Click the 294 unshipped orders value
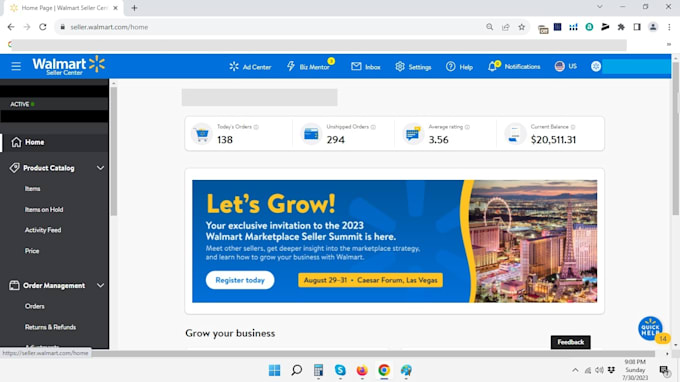This screenshot has height=382, width=680. (x=336, y=140)
